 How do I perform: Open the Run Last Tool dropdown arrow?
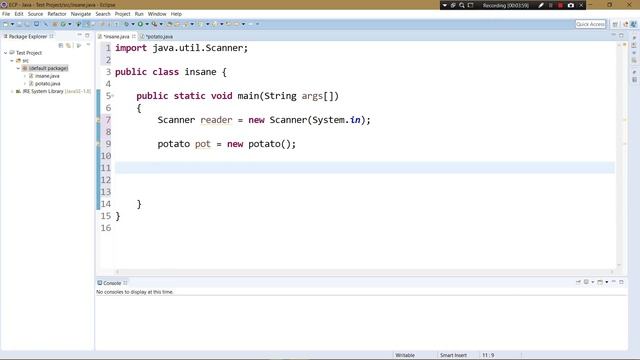click(x=161, y=24)
